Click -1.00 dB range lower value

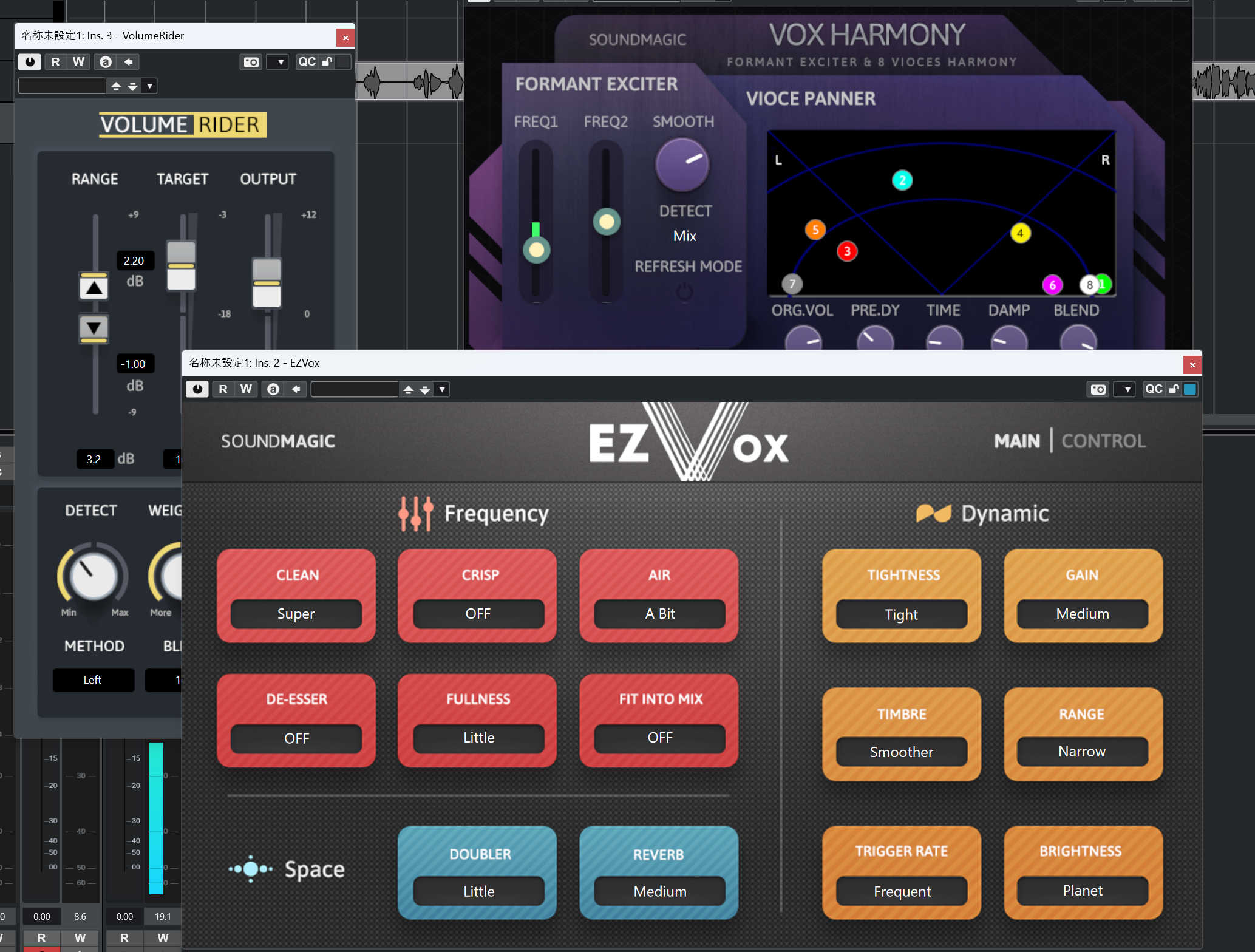134,364
